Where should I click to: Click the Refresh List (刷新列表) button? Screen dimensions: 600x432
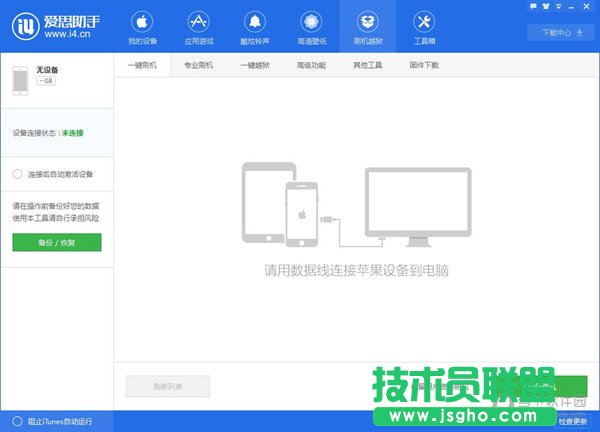click(168, 386)
